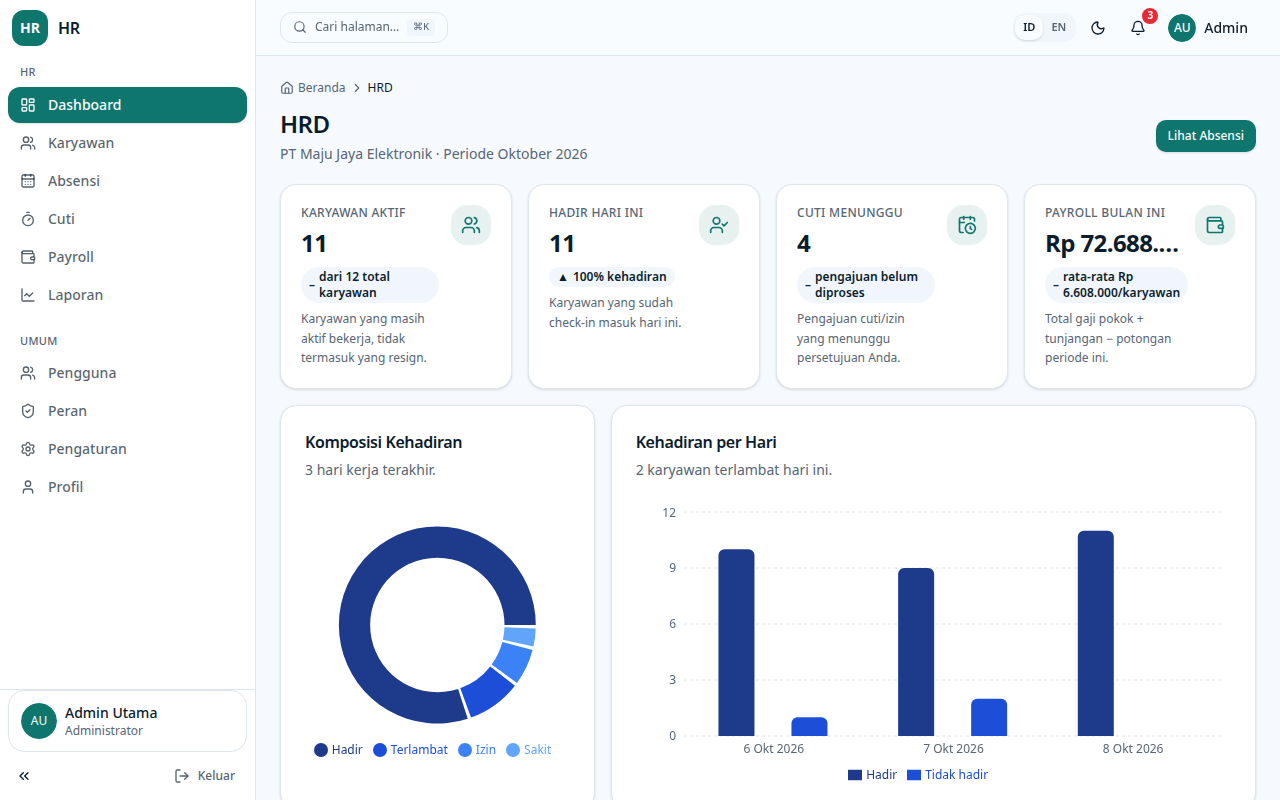This screenshot has height=800, width=1280.
Task: Click the AU avatar in top bar
Action: [x=1182, y=28]
